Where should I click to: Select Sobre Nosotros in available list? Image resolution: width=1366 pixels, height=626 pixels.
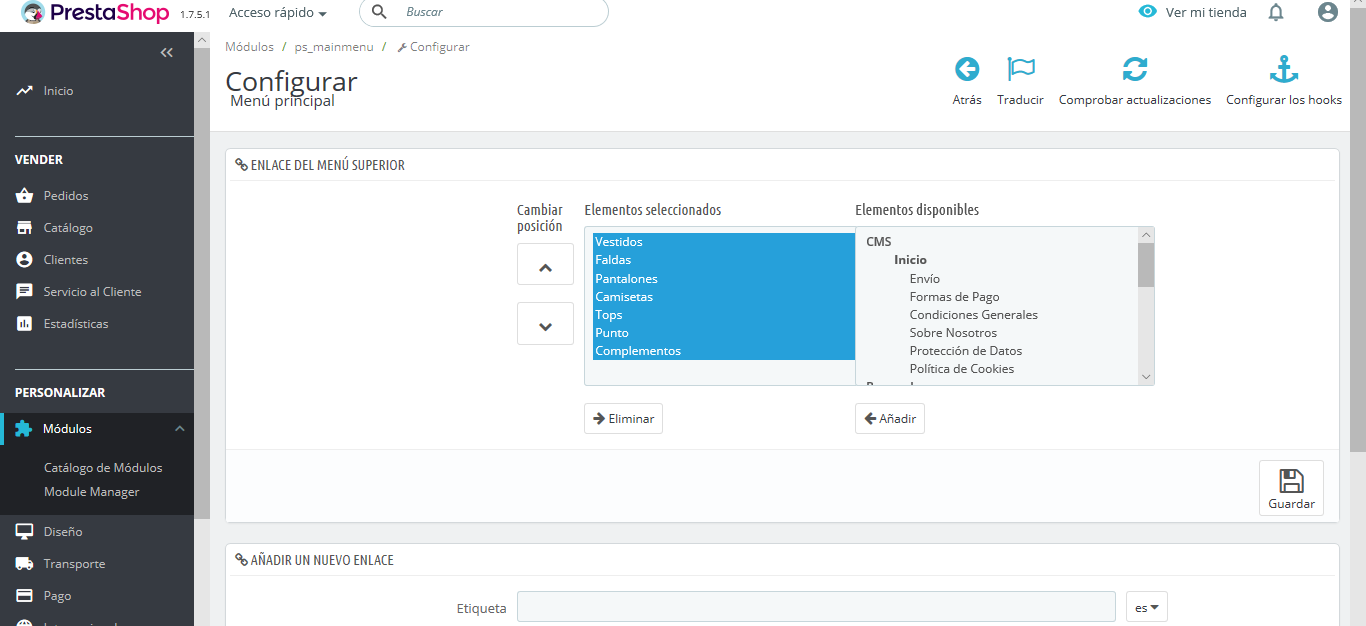pos(953,333)
